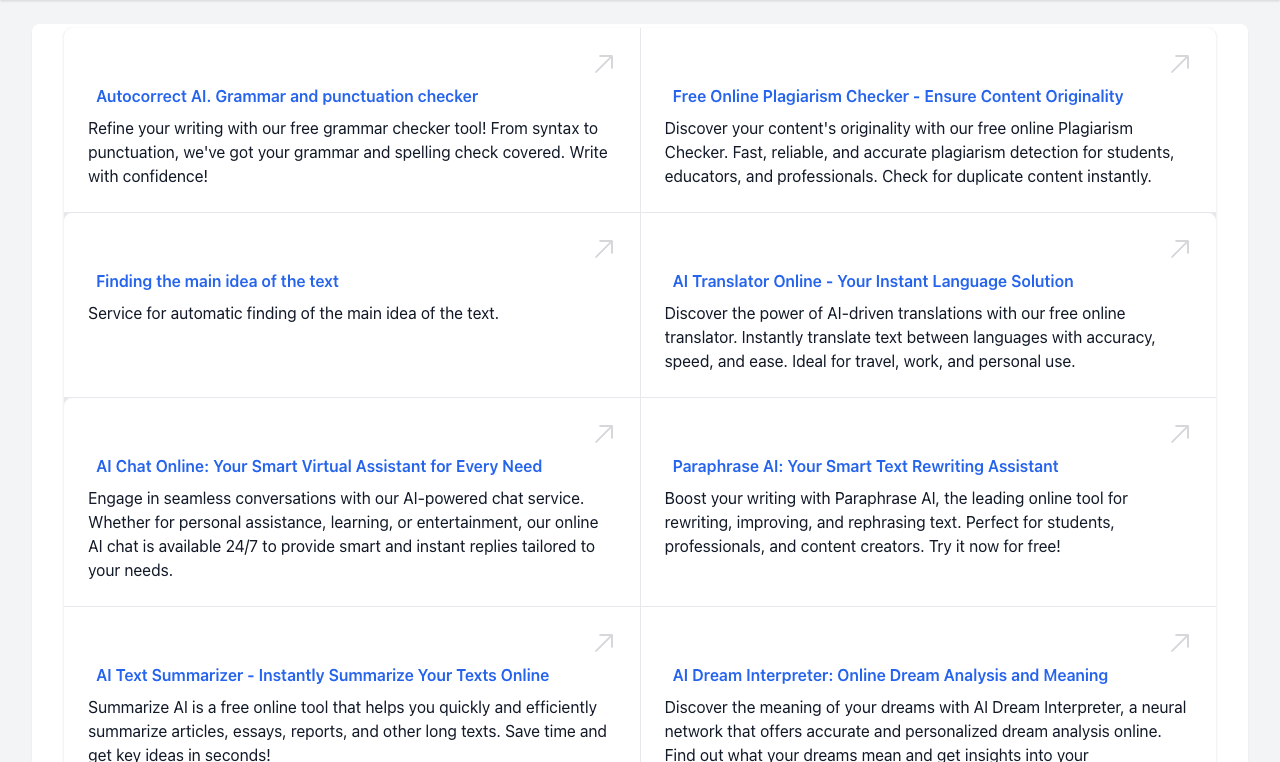Open AI Text Summarizer link
This screenshot has height=762, width=1280.
click(322, 676)
